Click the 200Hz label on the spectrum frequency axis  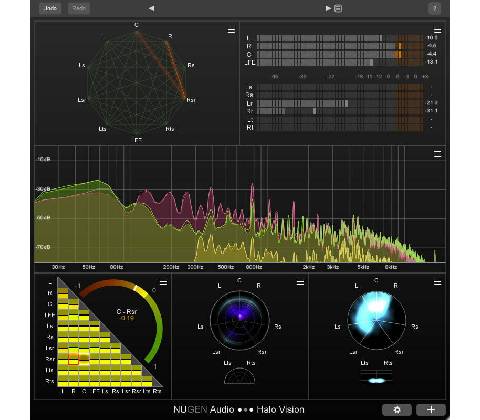tap(171, 267)
